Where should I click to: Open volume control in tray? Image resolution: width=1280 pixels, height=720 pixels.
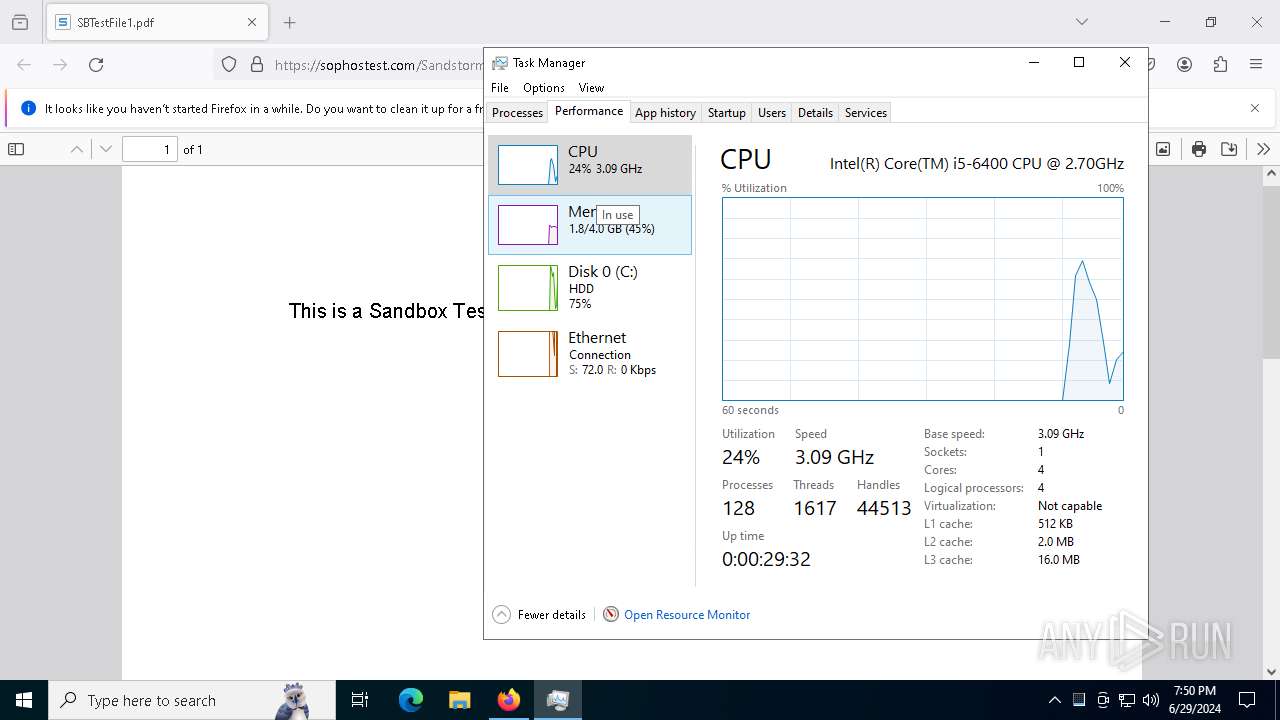(1151, 700)
